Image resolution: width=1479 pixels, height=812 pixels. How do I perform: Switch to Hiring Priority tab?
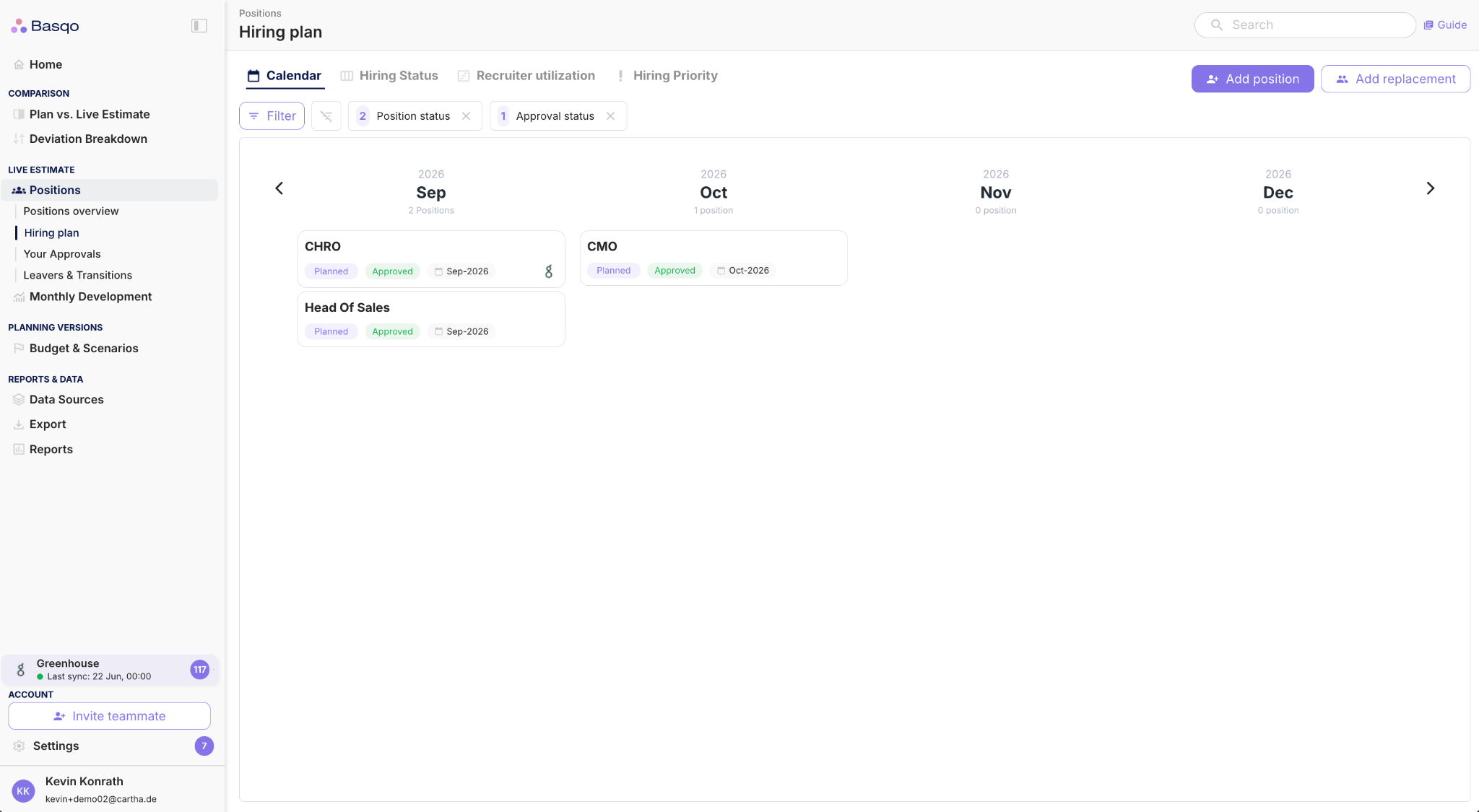coord(666,76)
